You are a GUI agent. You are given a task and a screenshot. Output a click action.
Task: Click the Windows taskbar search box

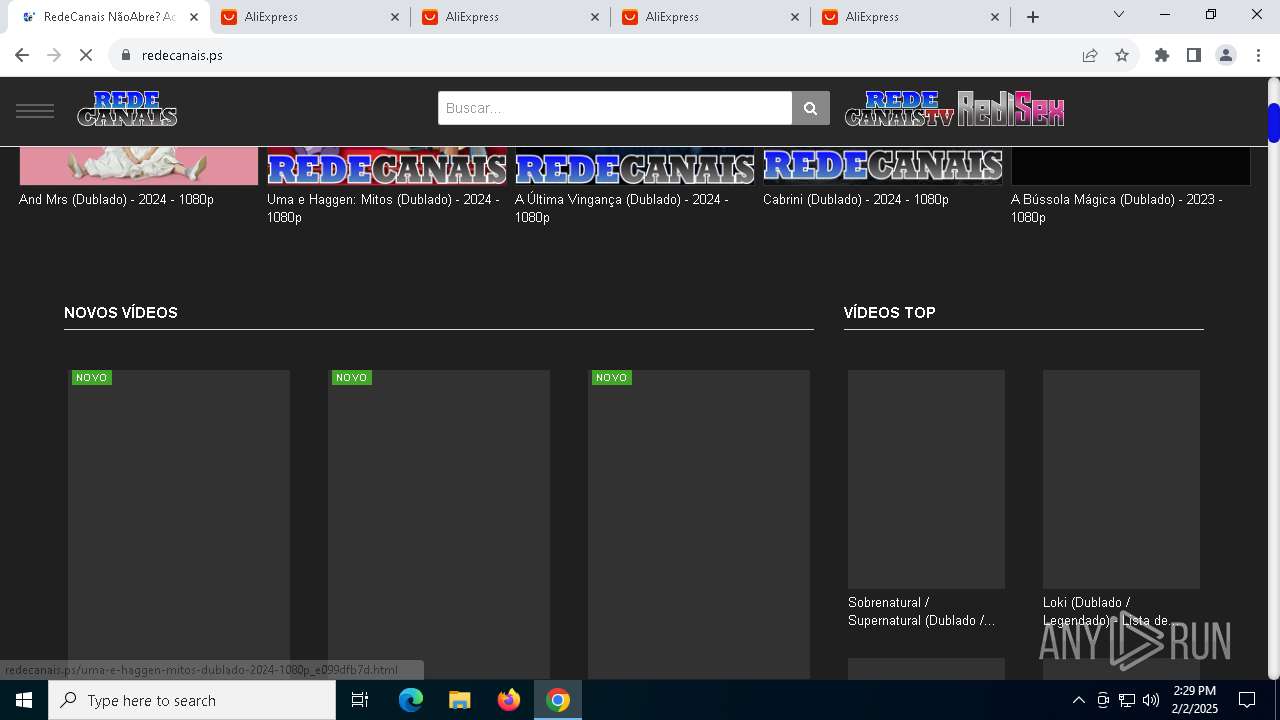[x=192, y=700]
